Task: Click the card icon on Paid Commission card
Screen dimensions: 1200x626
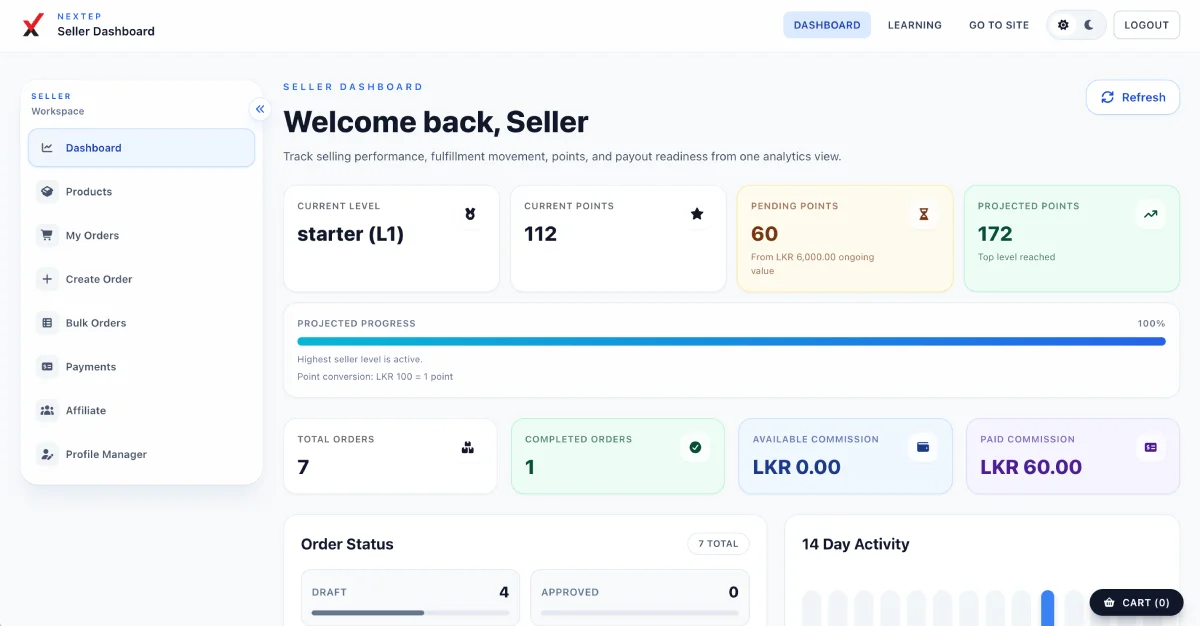Action: click(1151, 447)
